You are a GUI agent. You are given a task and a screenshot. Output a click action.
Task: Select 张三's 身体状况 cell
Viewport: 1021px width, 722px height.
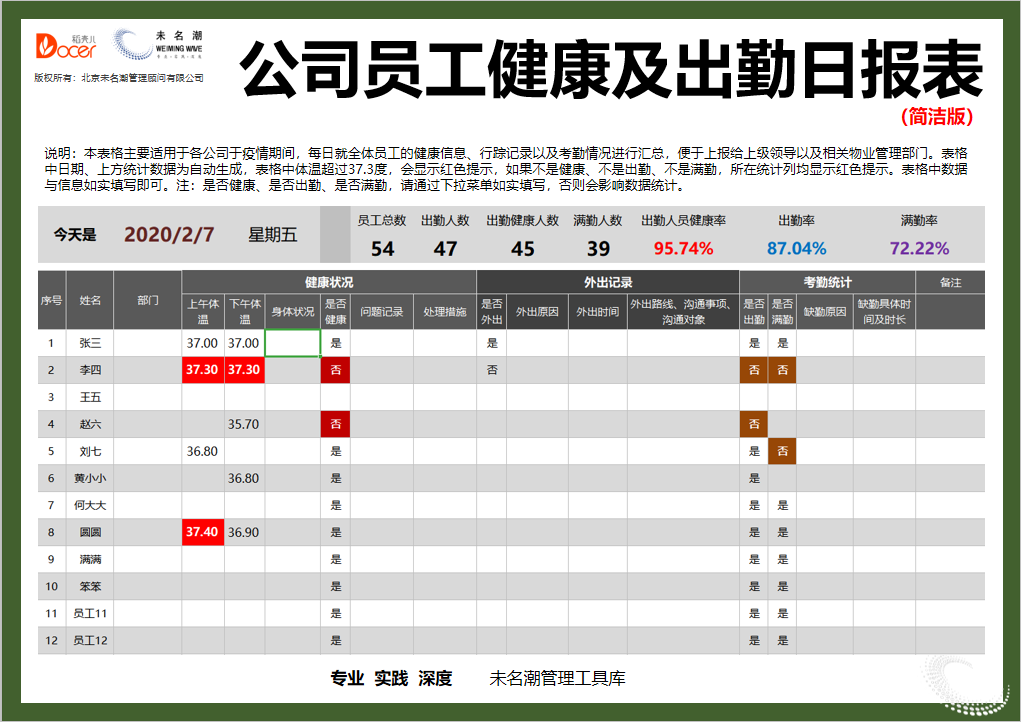290,342
